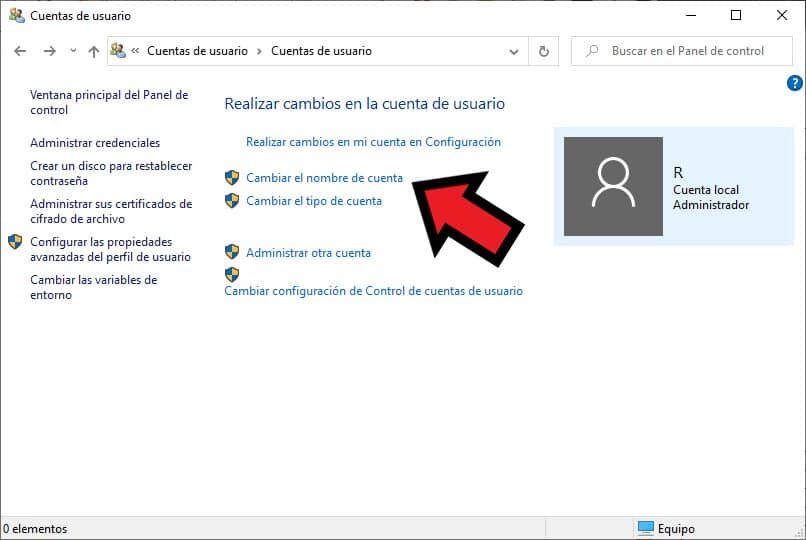Click 0 elementos status text
Image resolution: width=806 pixels, height=540 pixels.
[x=35, y=529]
